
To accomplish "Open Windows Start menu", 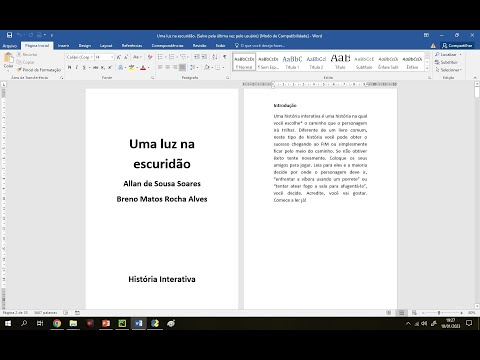I will click(8, 323).
